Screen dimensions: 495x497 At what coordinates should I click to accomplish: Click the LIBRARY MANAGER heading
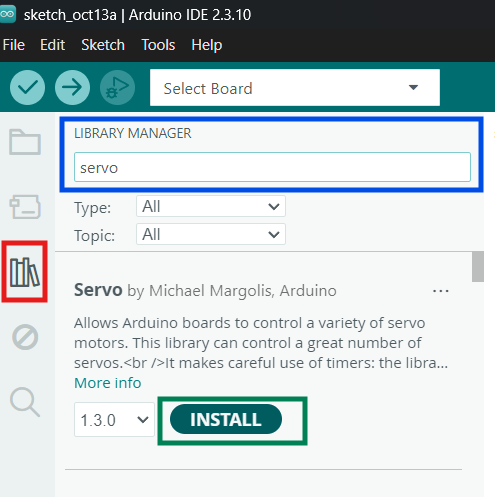133,133
